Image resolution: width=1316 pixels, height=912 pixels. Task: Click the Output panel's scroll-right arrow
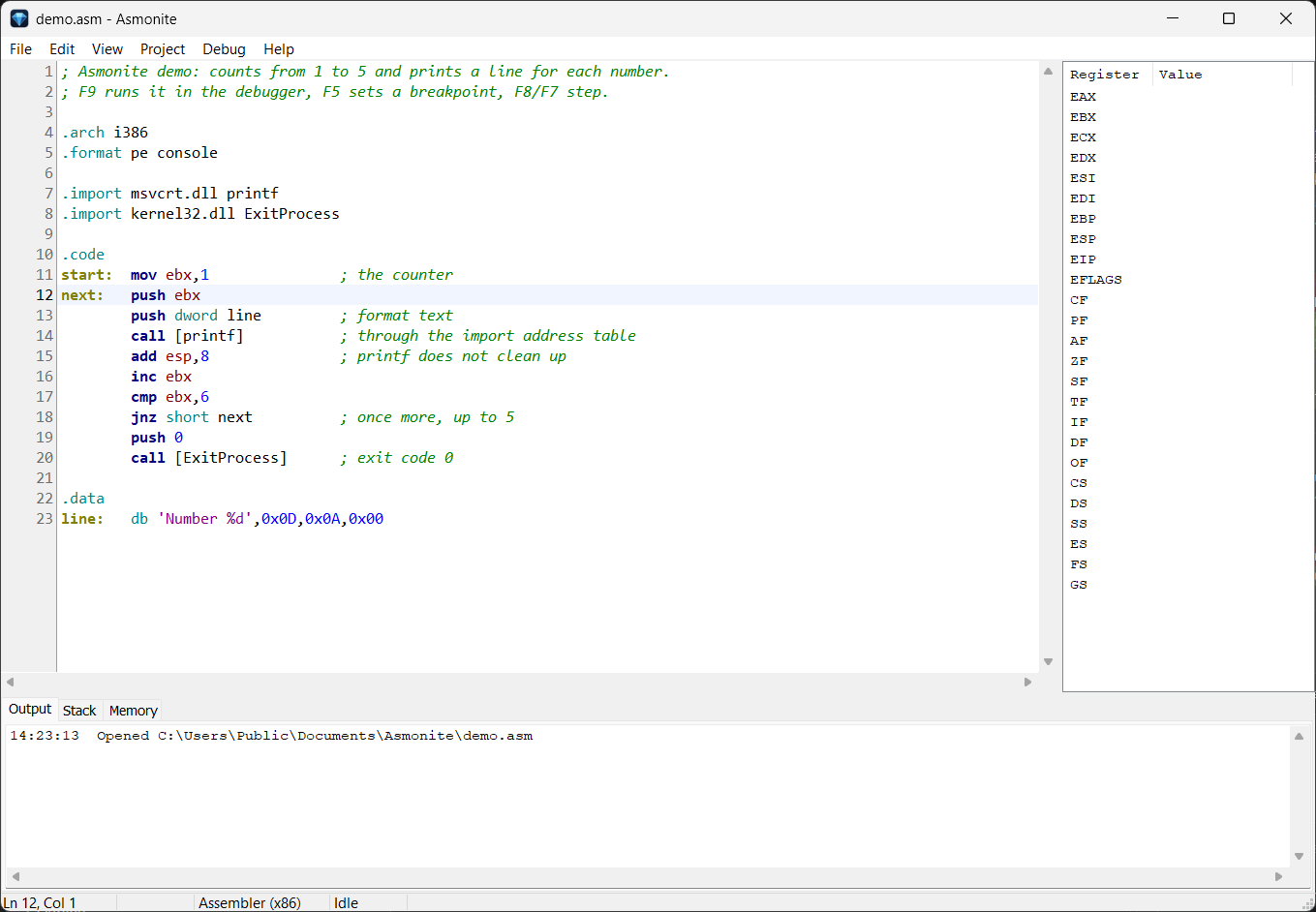1278,876
